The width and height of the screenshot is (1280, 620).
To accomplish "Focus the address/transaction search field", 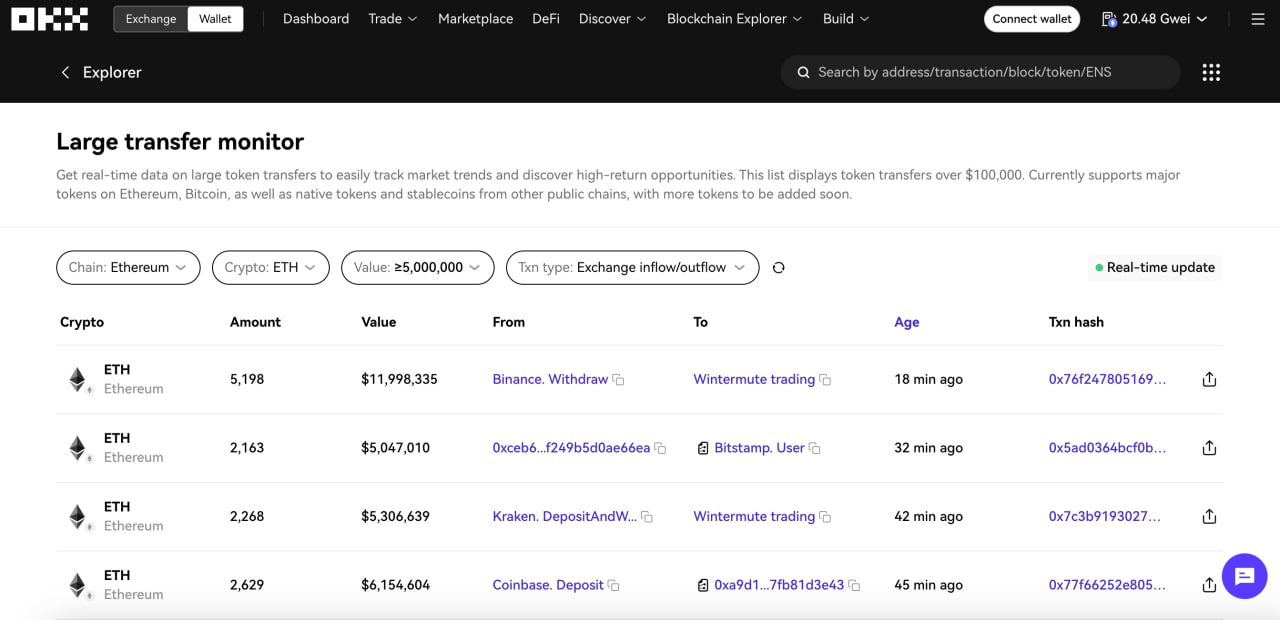I will [980, 72].
